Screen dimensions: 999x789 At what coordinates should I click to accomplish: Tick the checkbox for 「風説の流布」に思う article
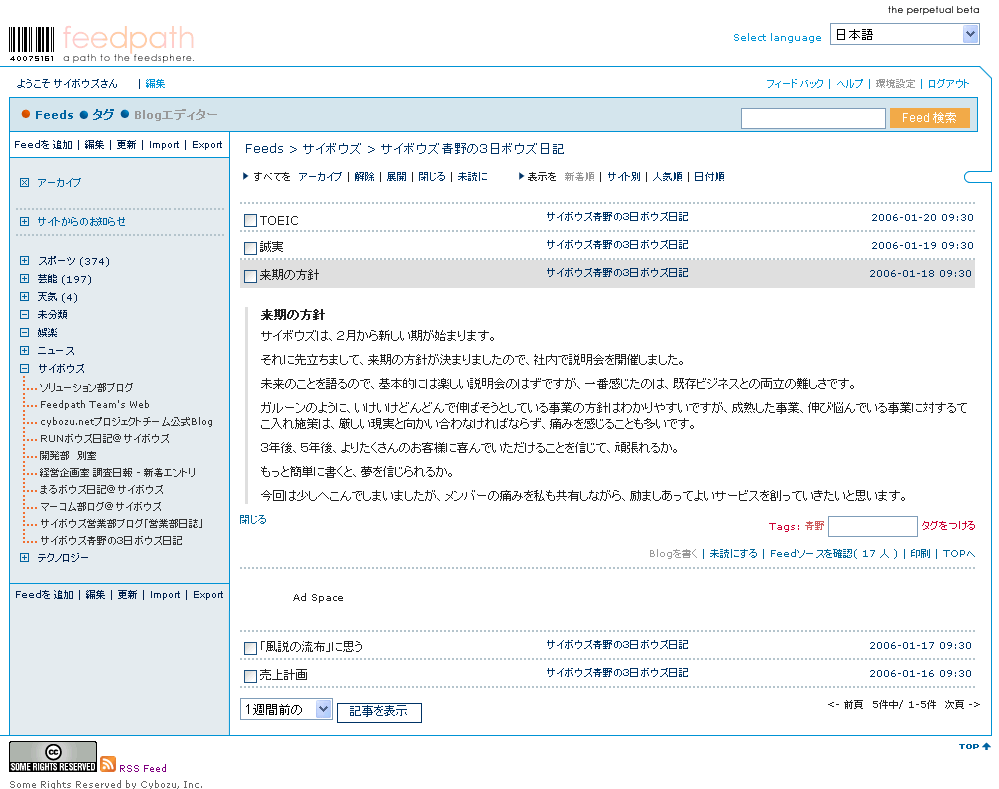tap(250, 648)
